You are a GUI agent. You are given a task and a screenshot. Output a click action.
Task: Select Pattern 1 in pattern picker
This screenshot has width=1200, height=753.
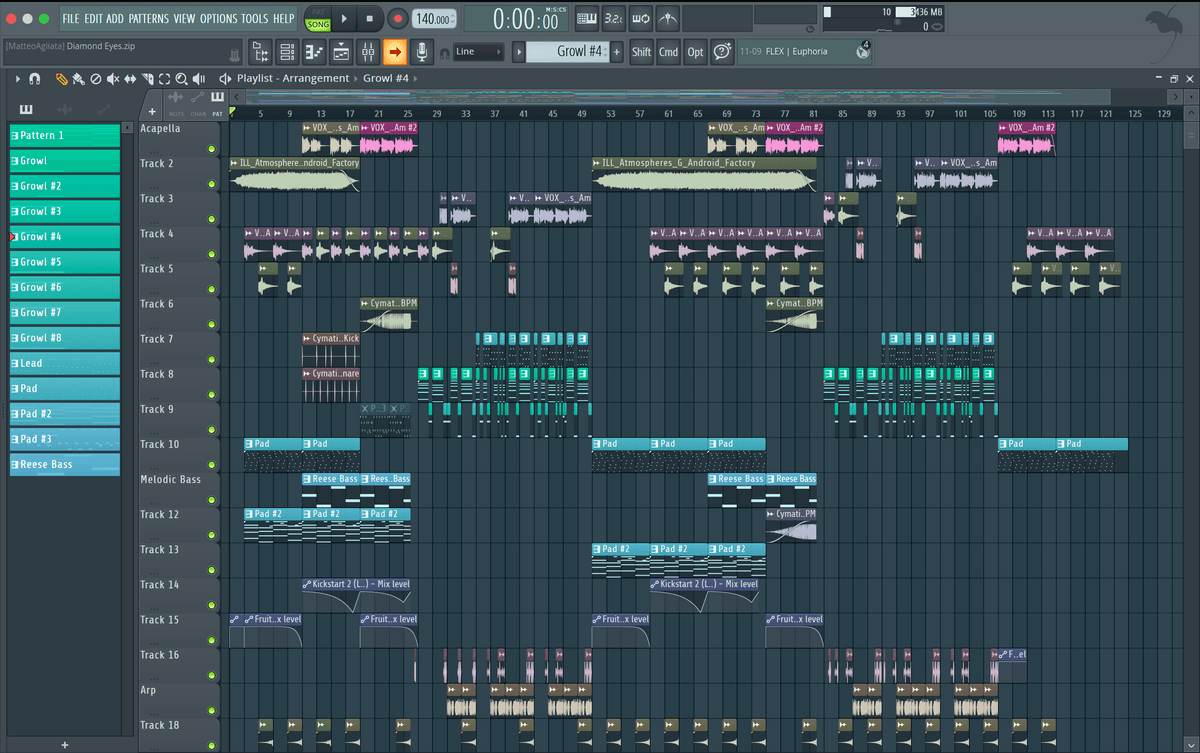65,135
